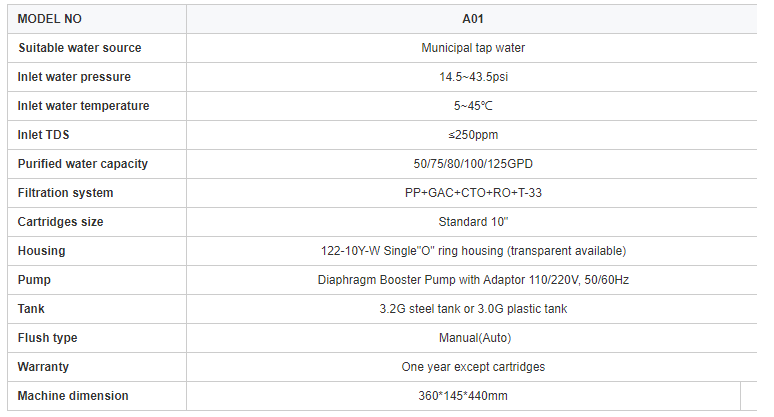Select the ≤250ppm TDS value

pyautogui.click(x=473, y=135)
